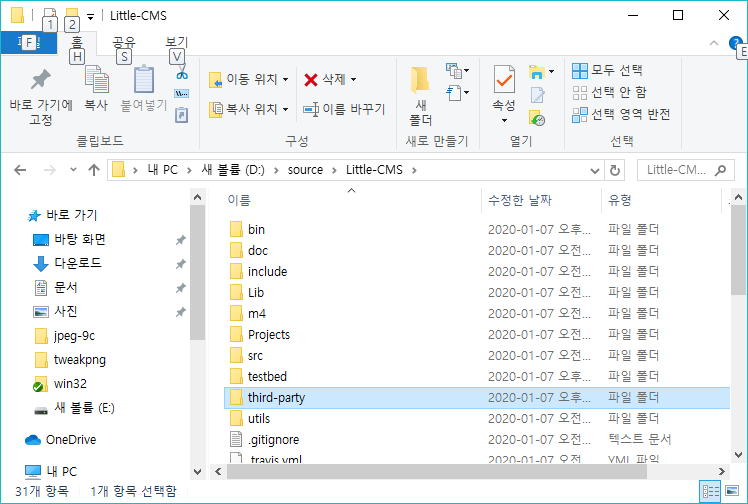The image size is (748, 504).
Task: Select 다운로드 in the navigation pane
Action: pyautogui.click(x=67, y=263)
